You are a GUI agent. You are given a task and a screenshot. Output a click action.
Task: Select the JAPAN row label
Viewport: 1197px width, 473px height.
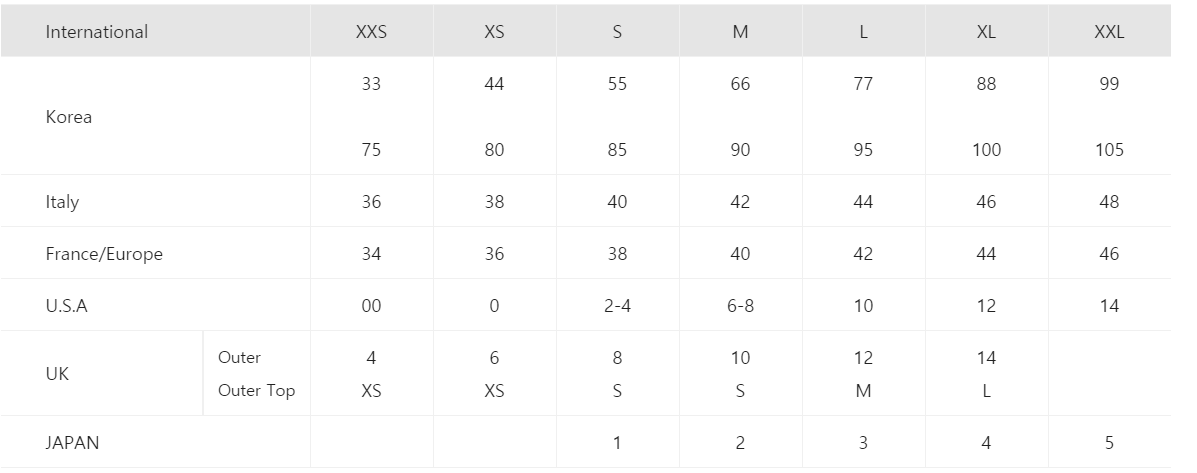click(x=72, y=443)
